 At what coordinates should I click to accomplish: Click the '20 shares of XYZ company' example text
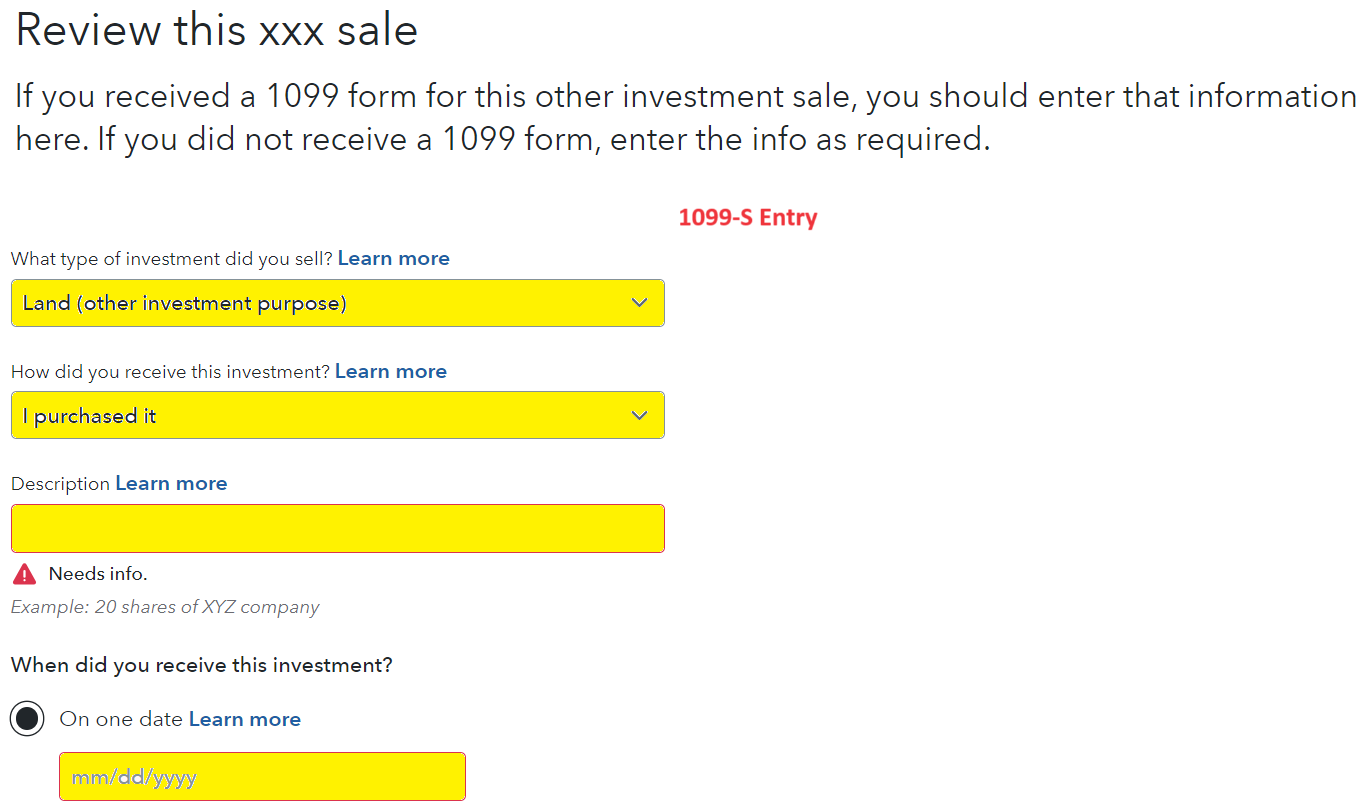point(207,607)
